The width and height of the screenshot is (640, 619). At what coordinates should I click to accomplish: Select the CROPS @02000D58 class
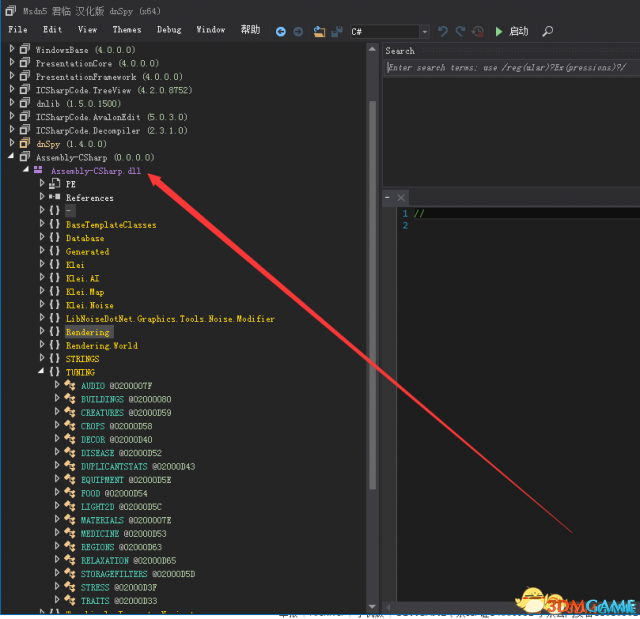click(x=116, y=426)
